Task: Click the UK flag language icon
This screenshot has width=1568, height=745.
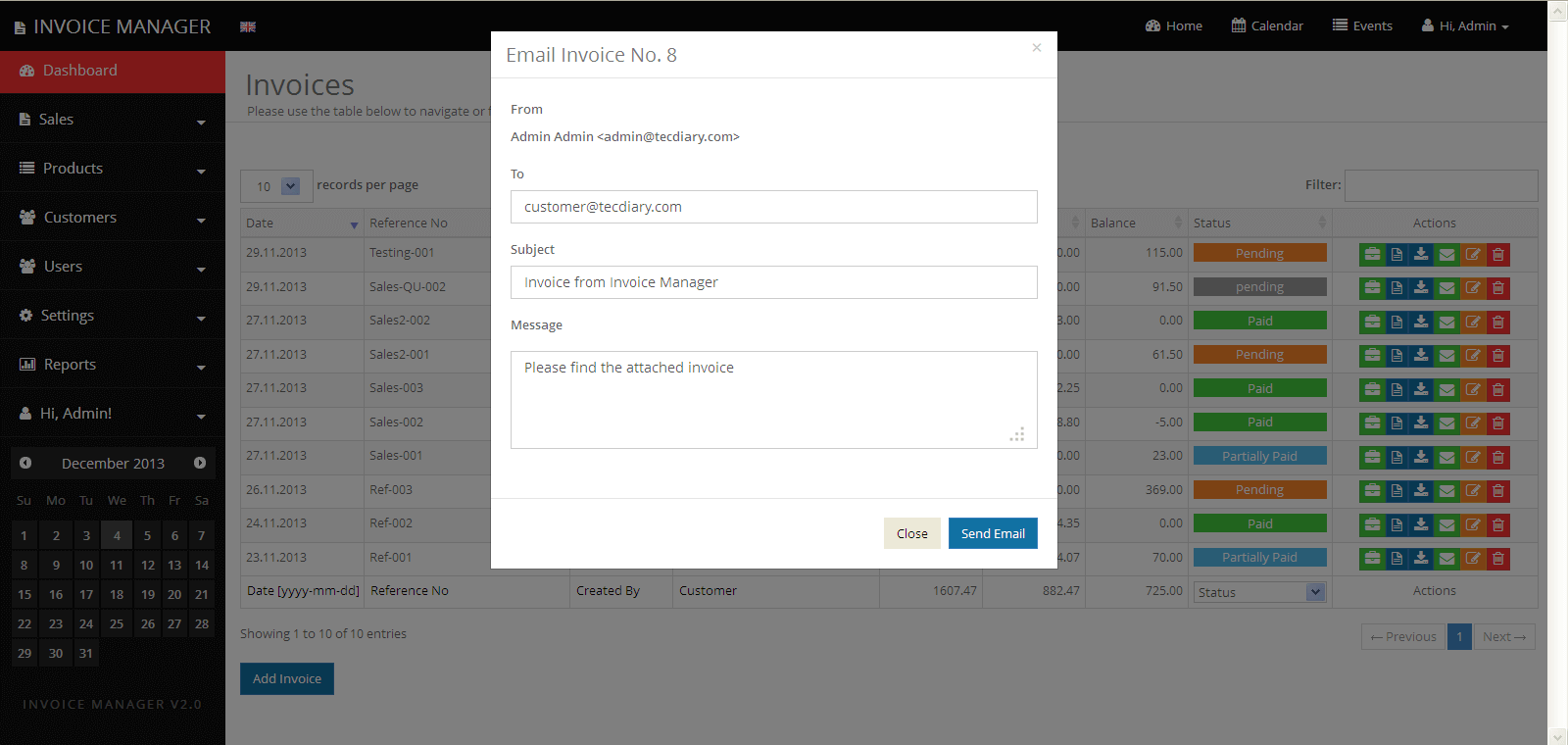Action: click(x=248, y=26)
